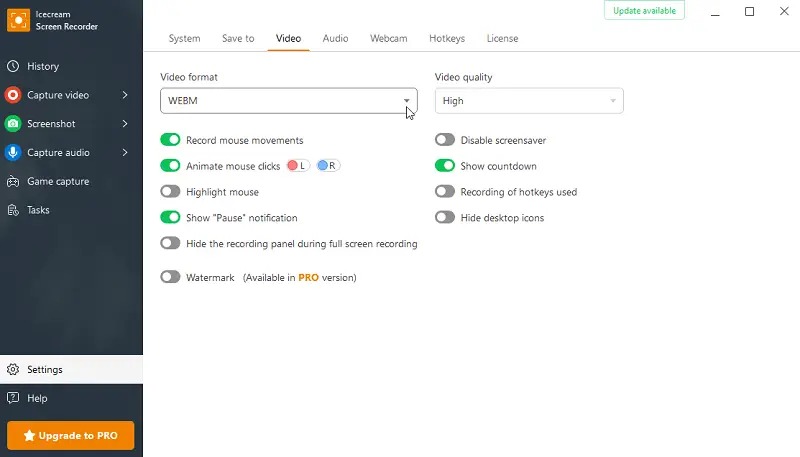Image resolution: width=800 pixels, height=457 pixels.
Task: Open the Help sidebar item
Action: coord(71,398)
